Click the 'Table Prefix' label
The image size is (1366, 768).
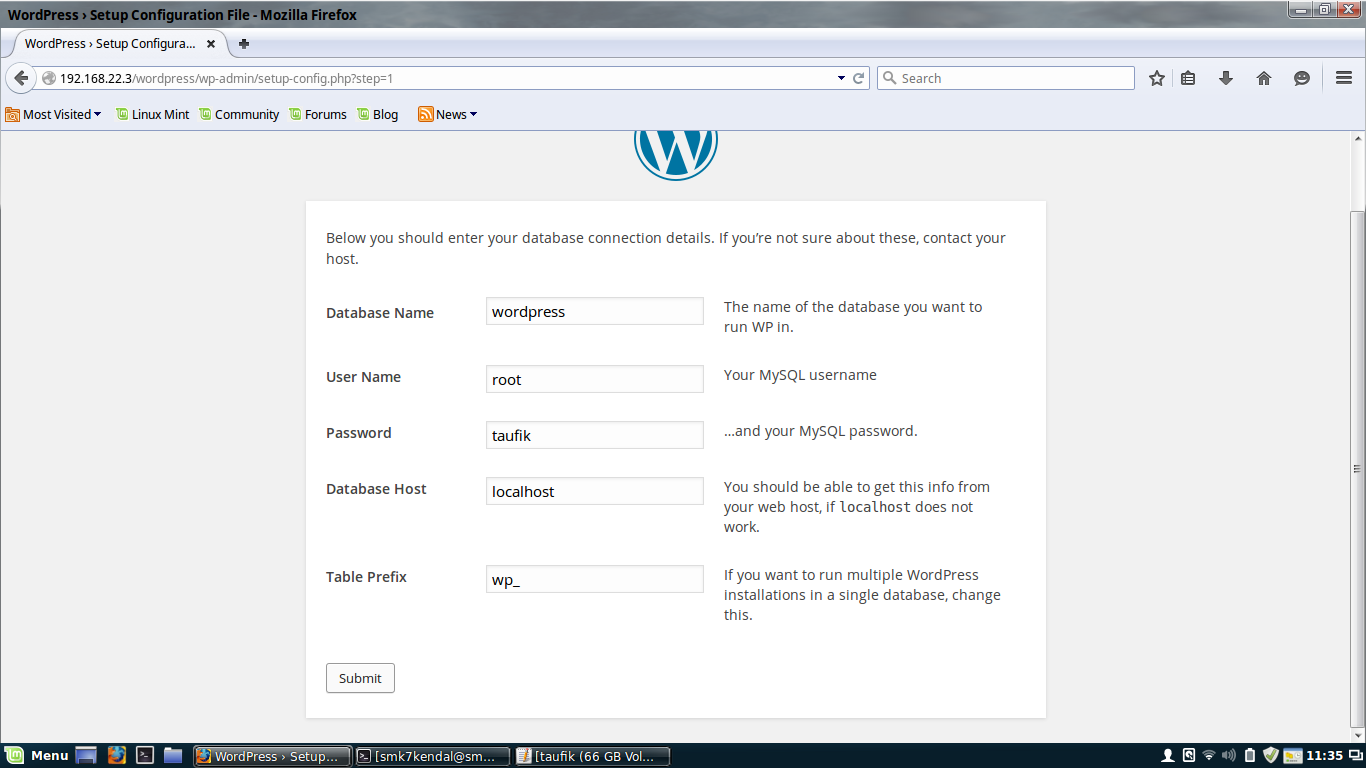coord(366,577)
